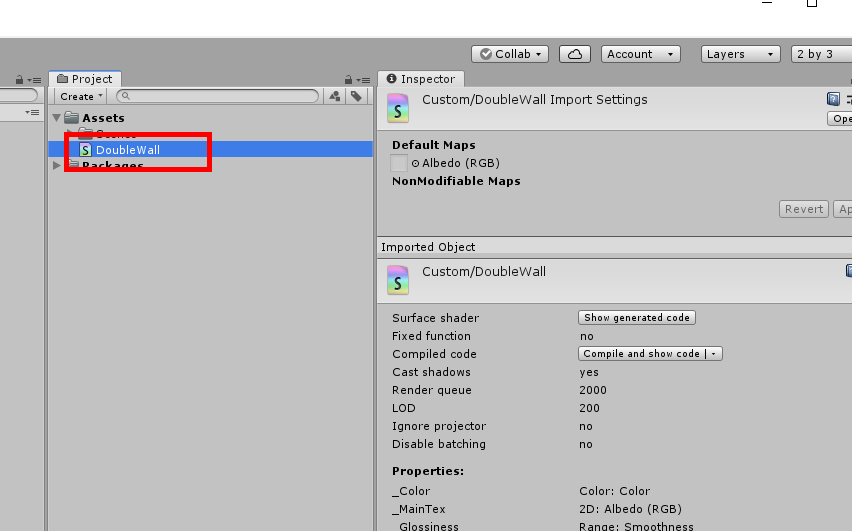The image size is (852, 531).
Task: Click the DoubleWall import settings shader icon
Action: coord(398,108)
